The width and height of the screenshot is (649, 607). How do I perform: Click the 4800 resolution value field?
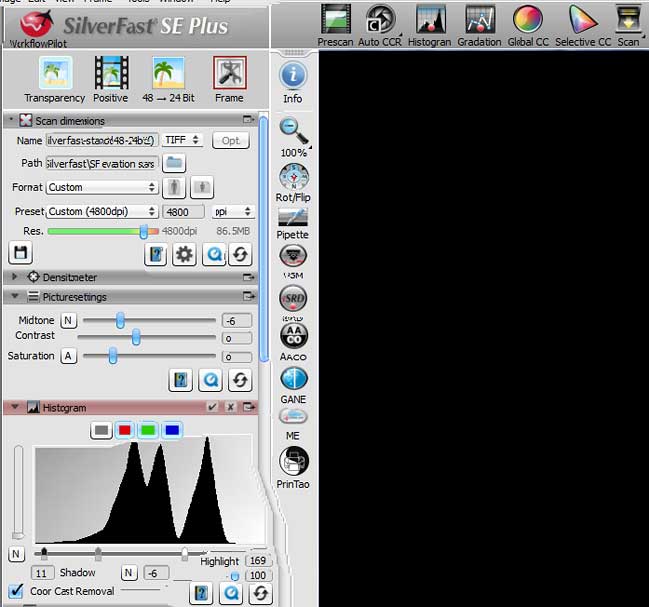pyautogui.click(x=183, y=212)
